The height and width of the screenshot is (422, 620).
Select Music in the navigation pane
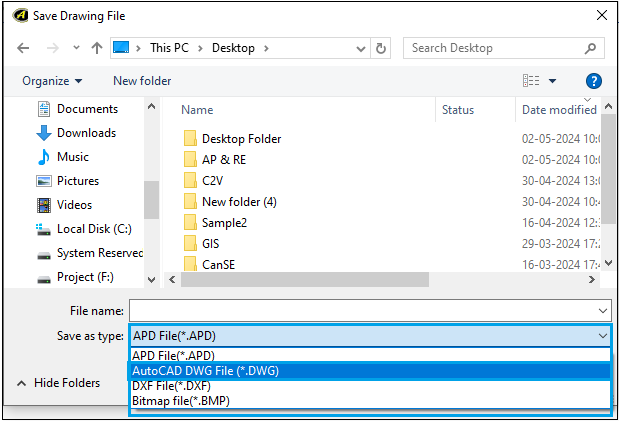[x=73, y=157]
